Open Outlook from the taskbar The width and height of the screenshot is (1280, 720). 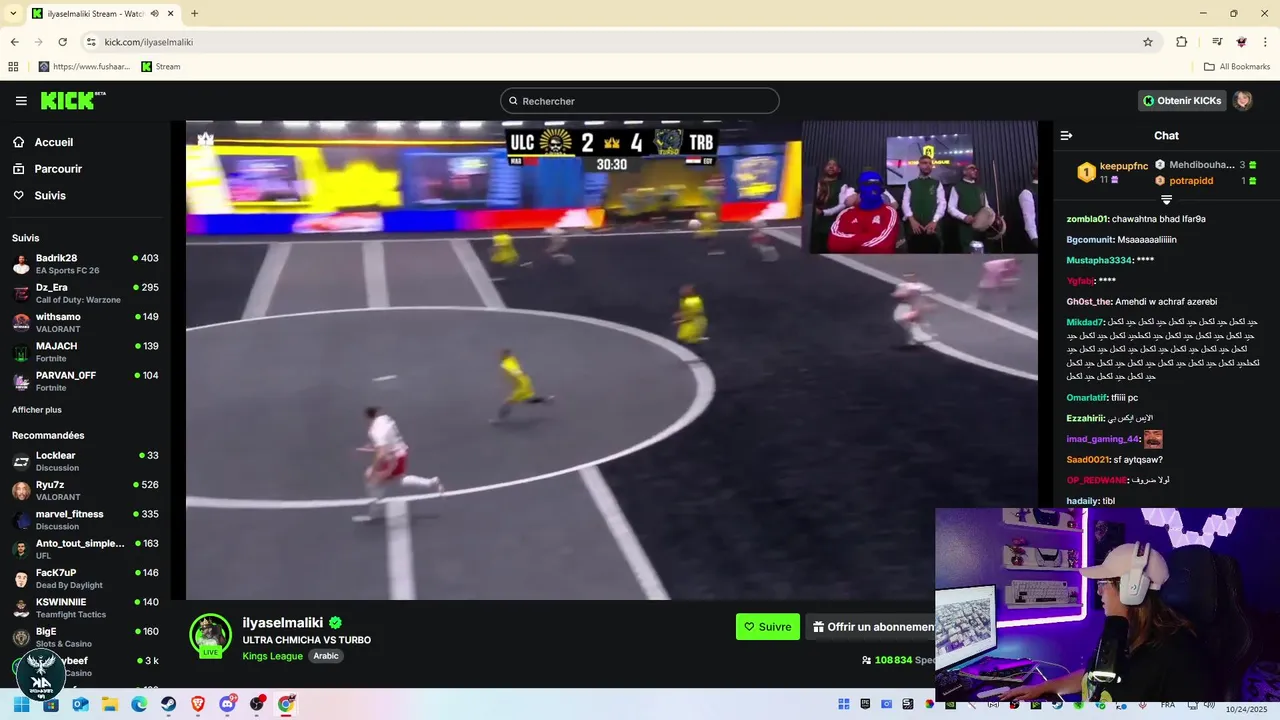tap(80, 704)
